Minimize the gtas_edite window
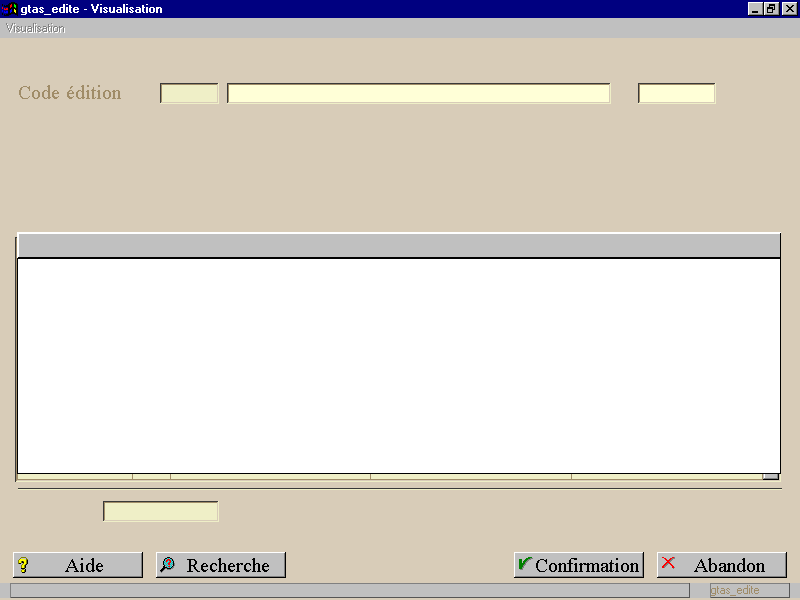The width and height of the screenshot is (800, 600). click(x=756, y=9)
